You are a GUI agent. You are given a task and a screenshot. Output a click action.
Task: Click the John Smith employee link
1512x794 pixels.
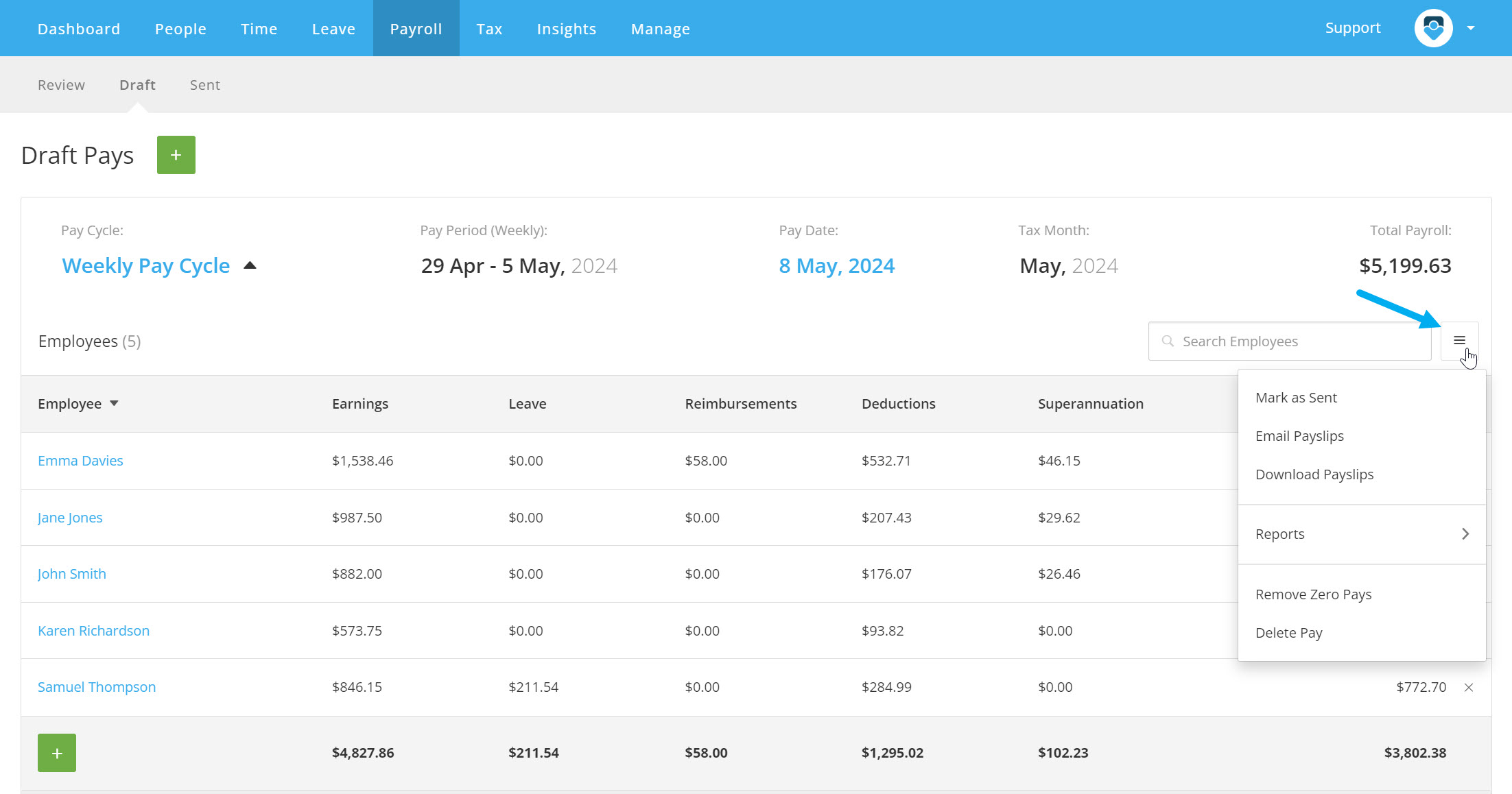point(72,574)
